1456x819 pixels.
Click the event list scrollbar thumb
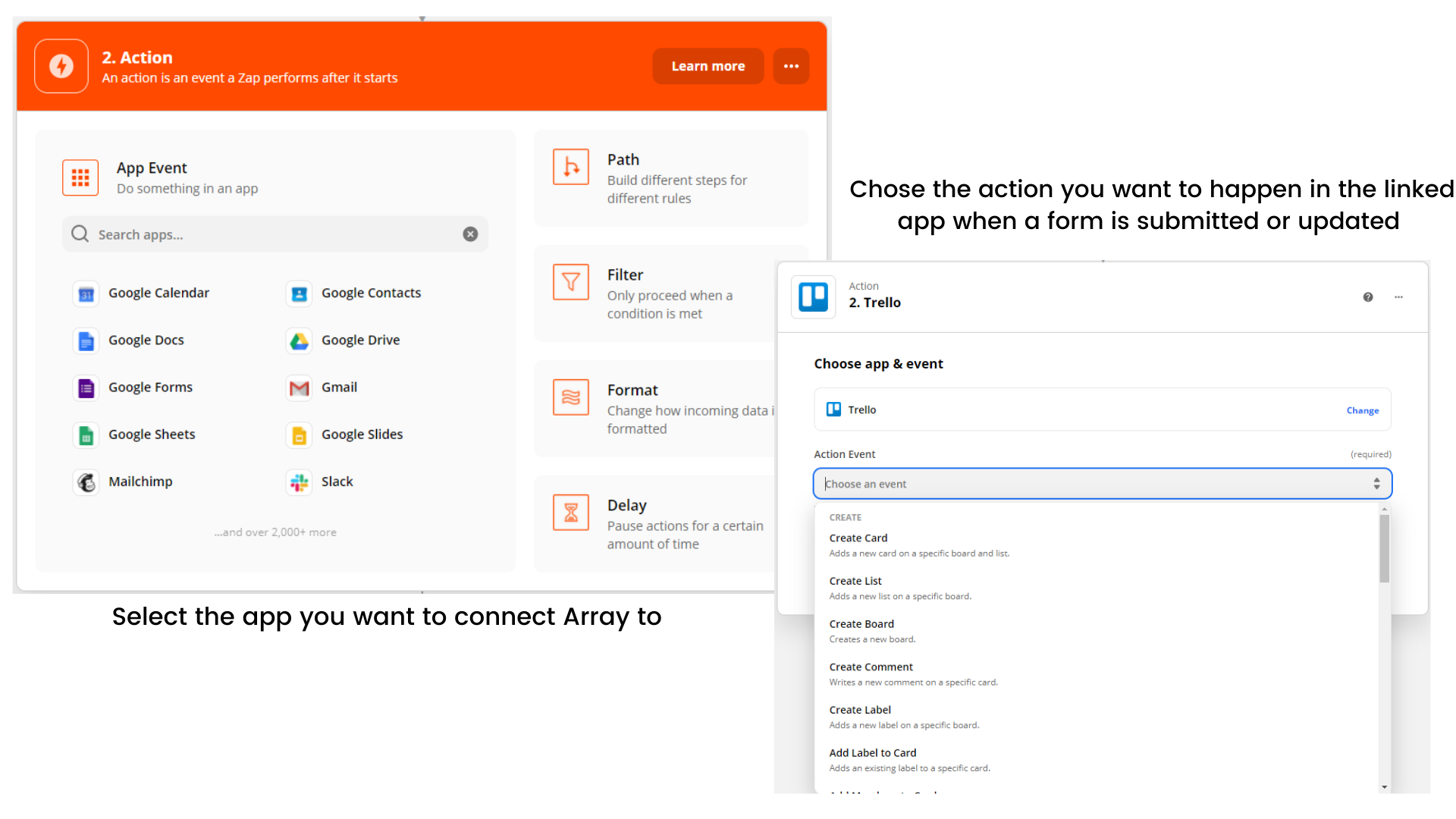tap(1384, 549)
